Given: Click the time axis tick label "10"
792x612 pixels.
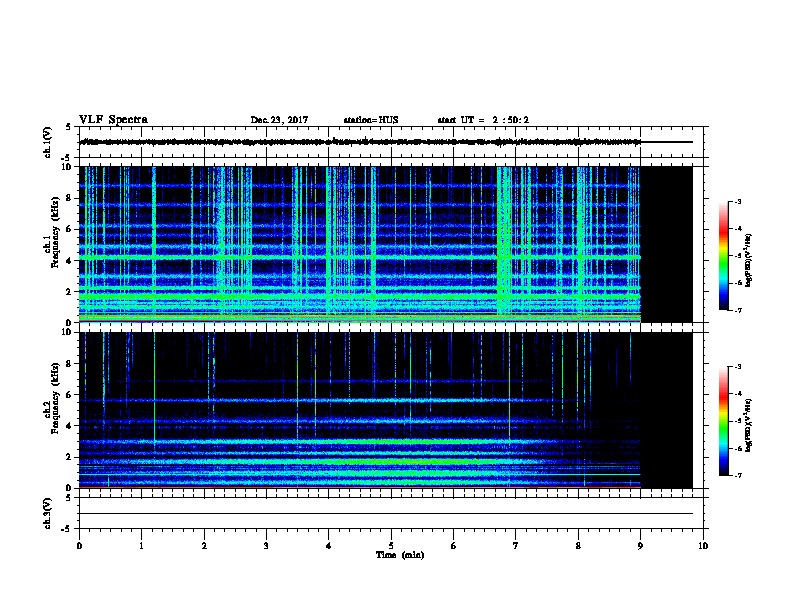Looking at the screenshot, I should click(703, 546).
